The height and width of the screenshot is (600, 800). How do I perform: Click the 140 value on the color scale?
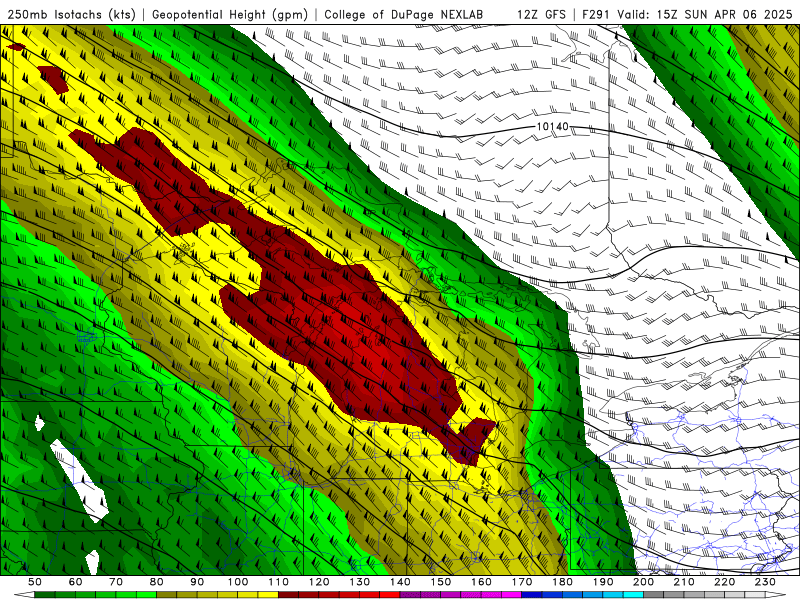pyautogui.click(x=401, y=582)
